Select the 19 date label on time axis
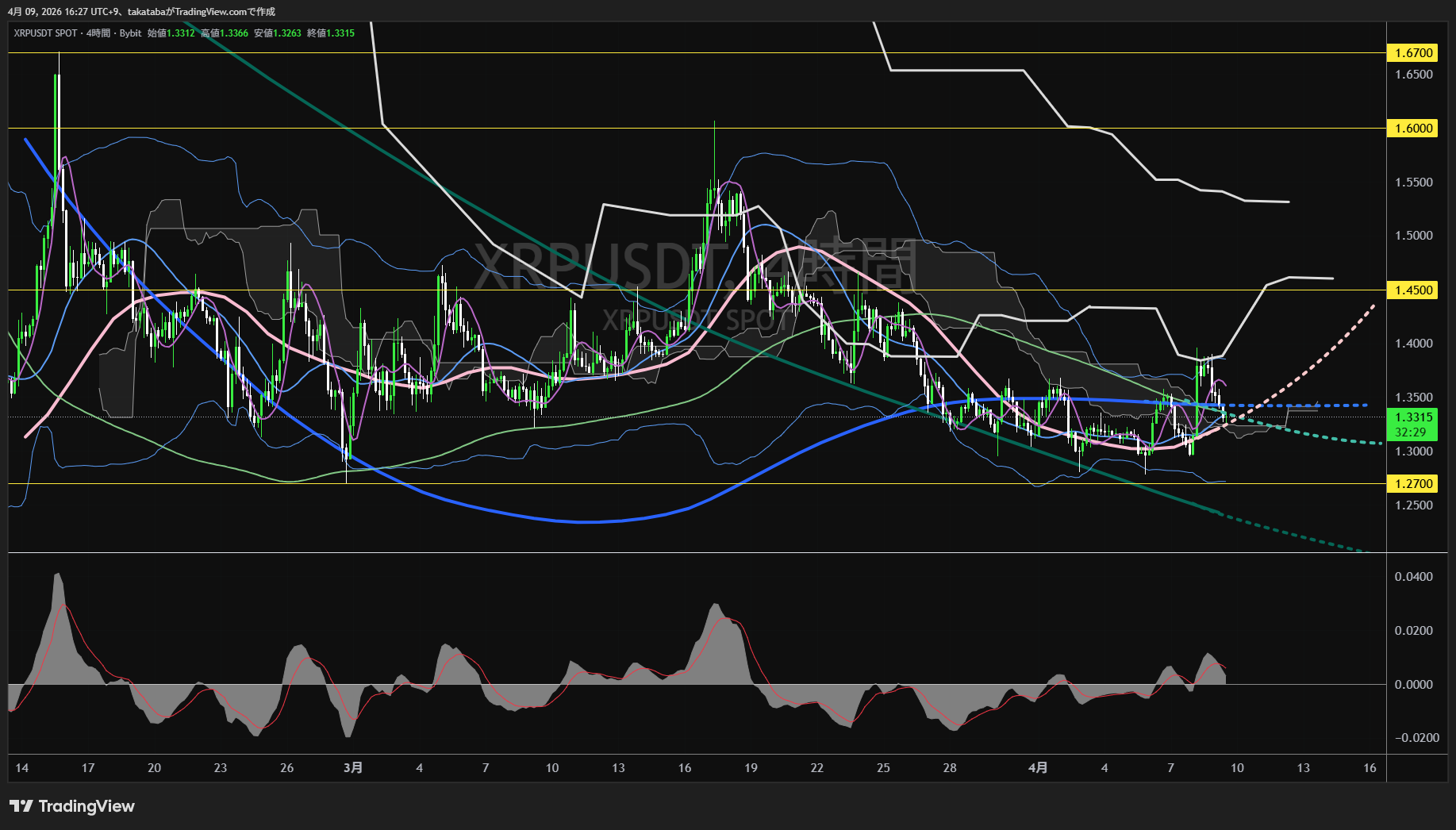1456x830 pixels. [751, 767]
